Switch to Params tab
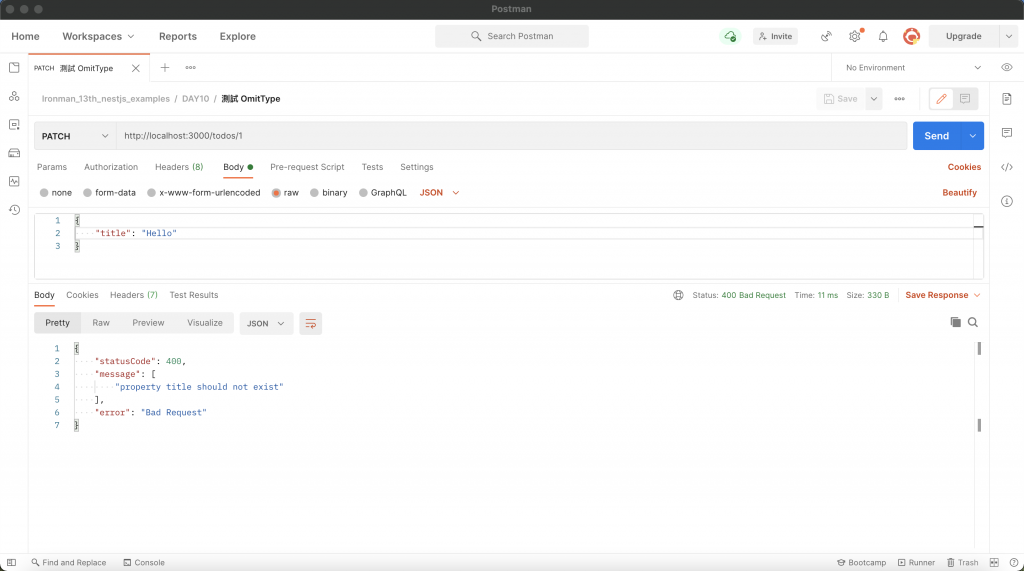The image size is (1024, 571). (52, 167)
